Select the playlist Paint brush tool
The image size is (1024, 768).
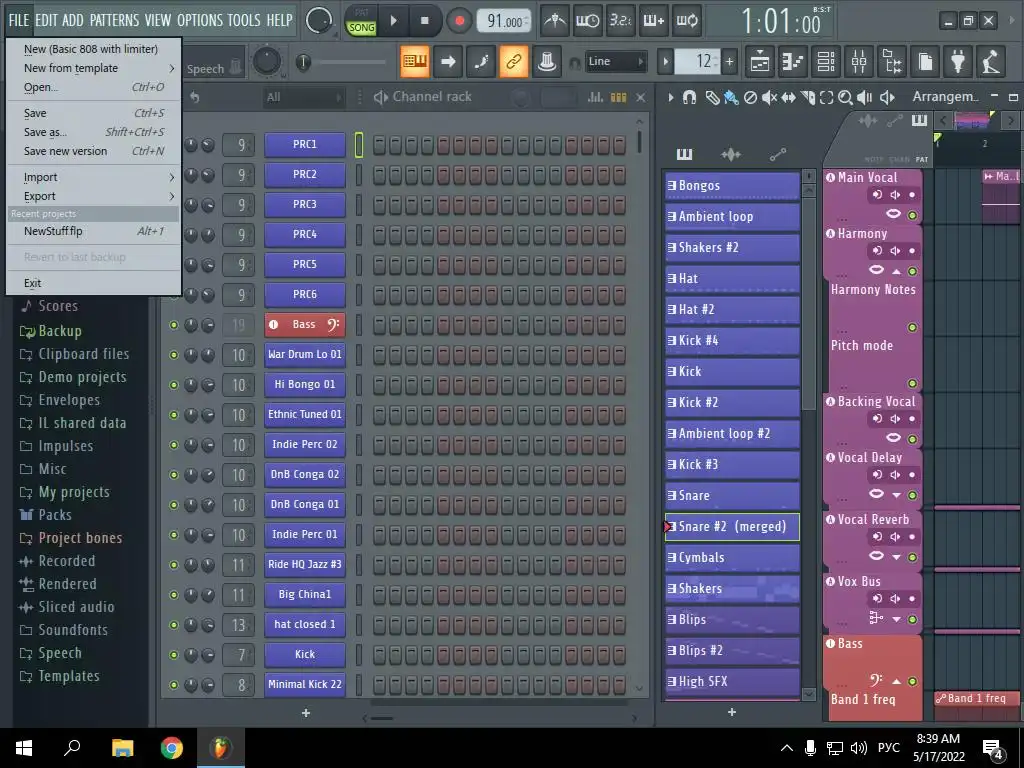tap(731, 97)
